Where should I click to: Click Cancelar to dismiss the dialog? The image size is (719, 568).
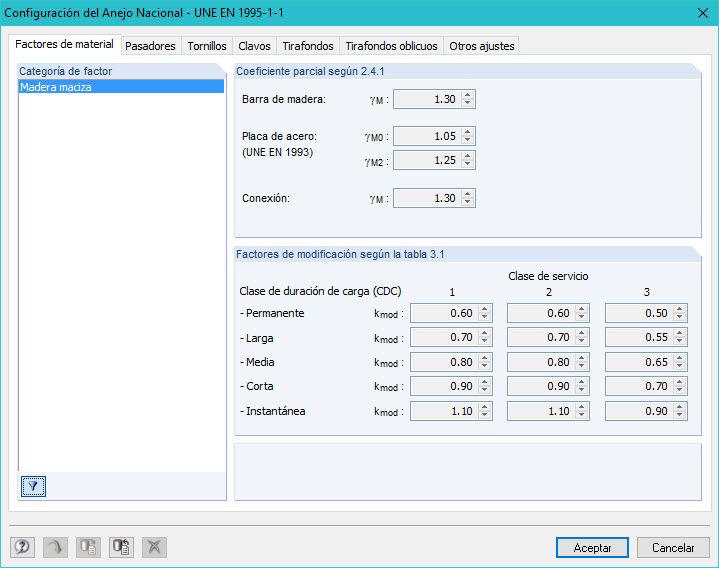point(673,547)
